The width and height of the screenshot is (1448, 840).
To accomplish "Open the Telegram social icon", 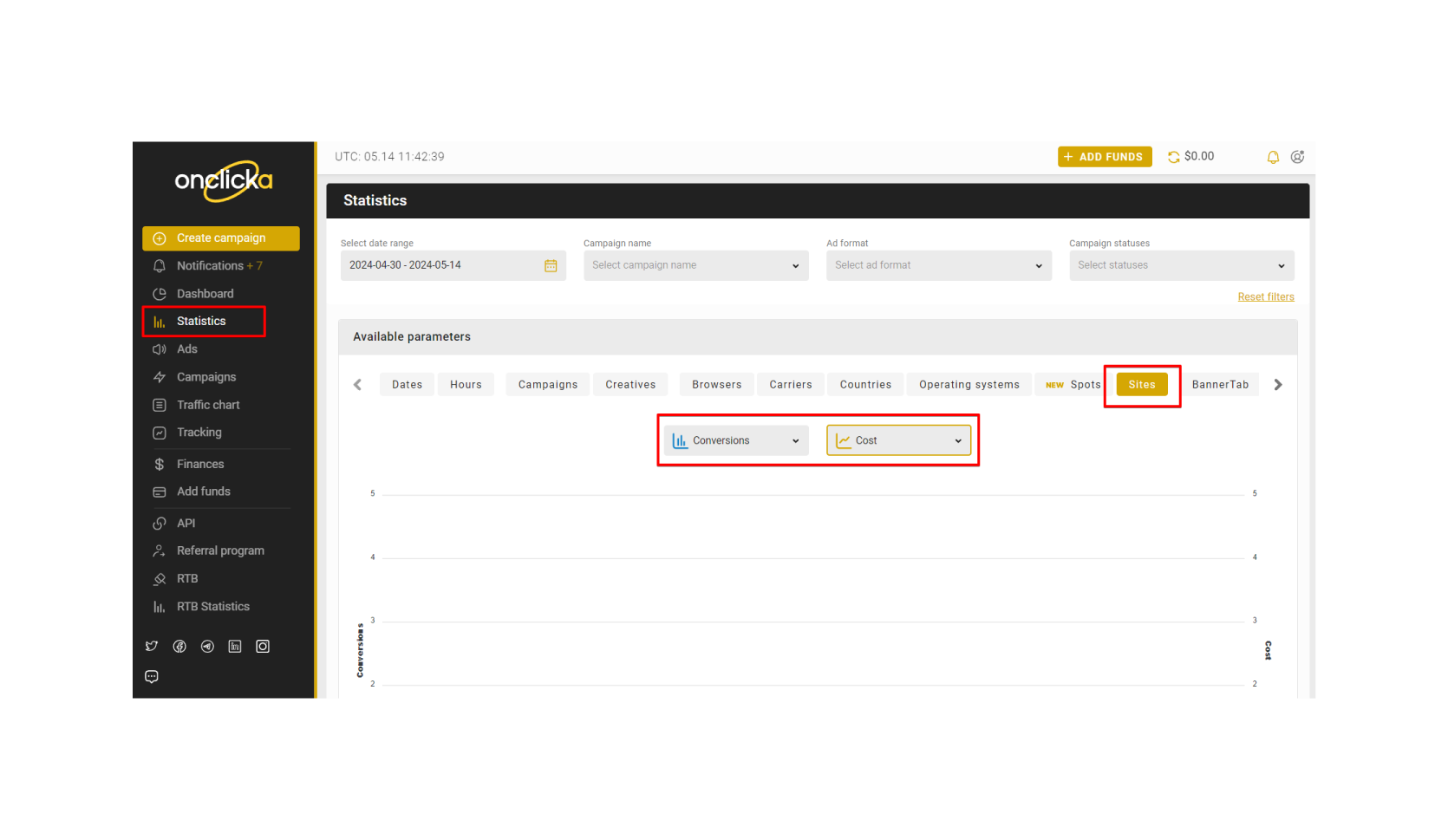I will 207,647.
